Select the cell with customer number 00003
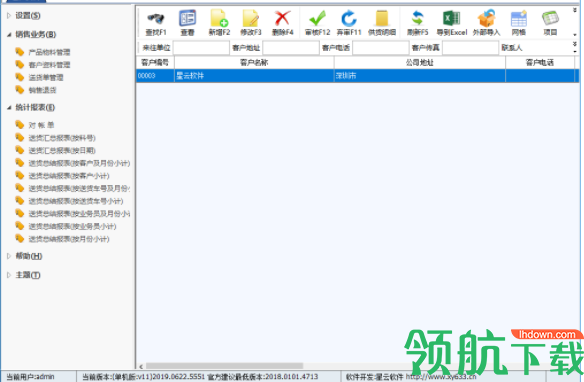The image size is (584, 382). (155, 76)
